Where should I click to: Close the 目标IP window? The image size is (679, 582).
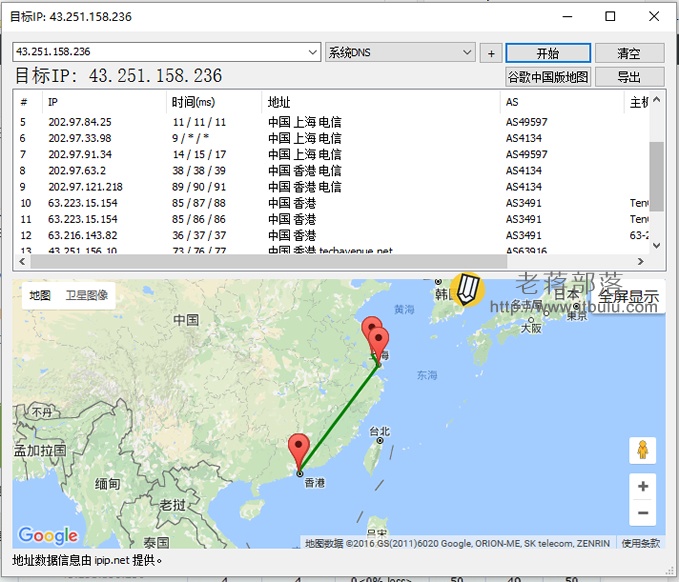(x=654, y=16)
